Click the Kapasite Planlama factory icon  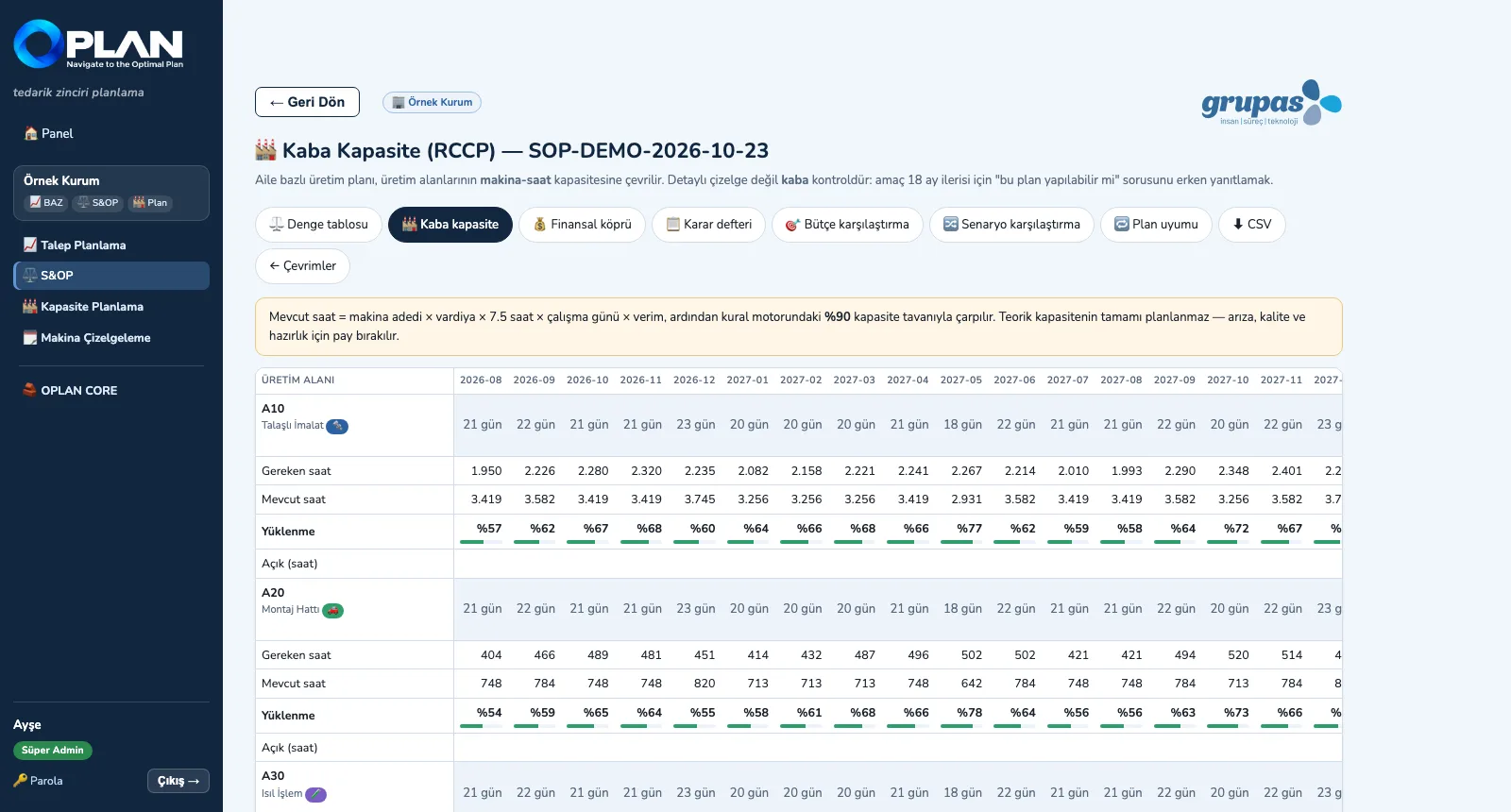point(30,307)
